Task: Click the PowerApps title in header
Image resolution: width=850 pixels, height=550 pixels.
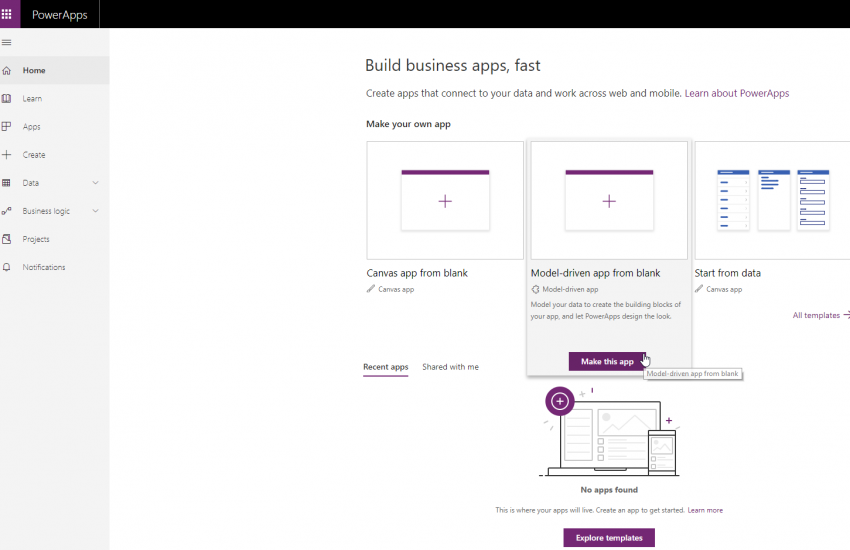Action: [60, 15]
